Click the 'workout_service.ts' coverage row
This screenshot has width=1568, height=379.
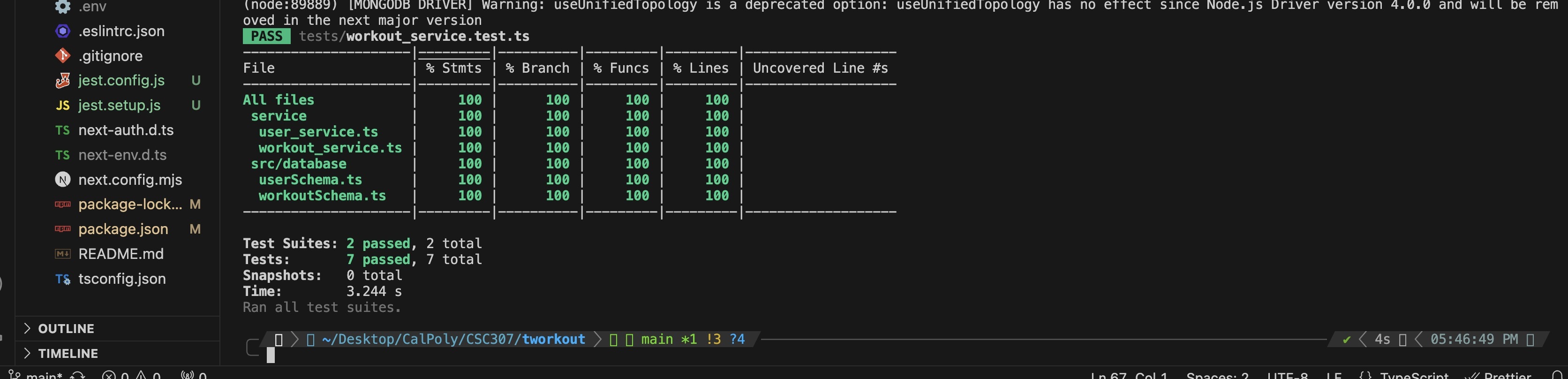tap(331, 148)
